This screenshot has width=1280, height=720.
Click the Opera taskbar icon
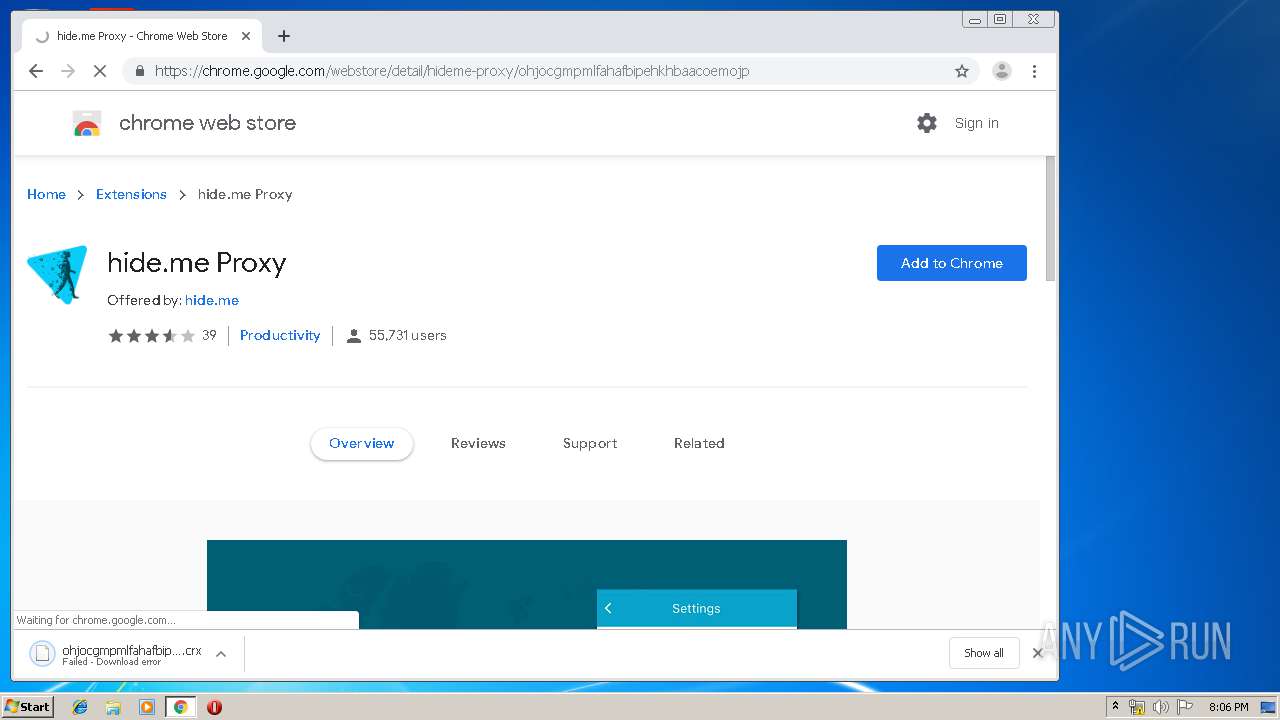point(214,707)
